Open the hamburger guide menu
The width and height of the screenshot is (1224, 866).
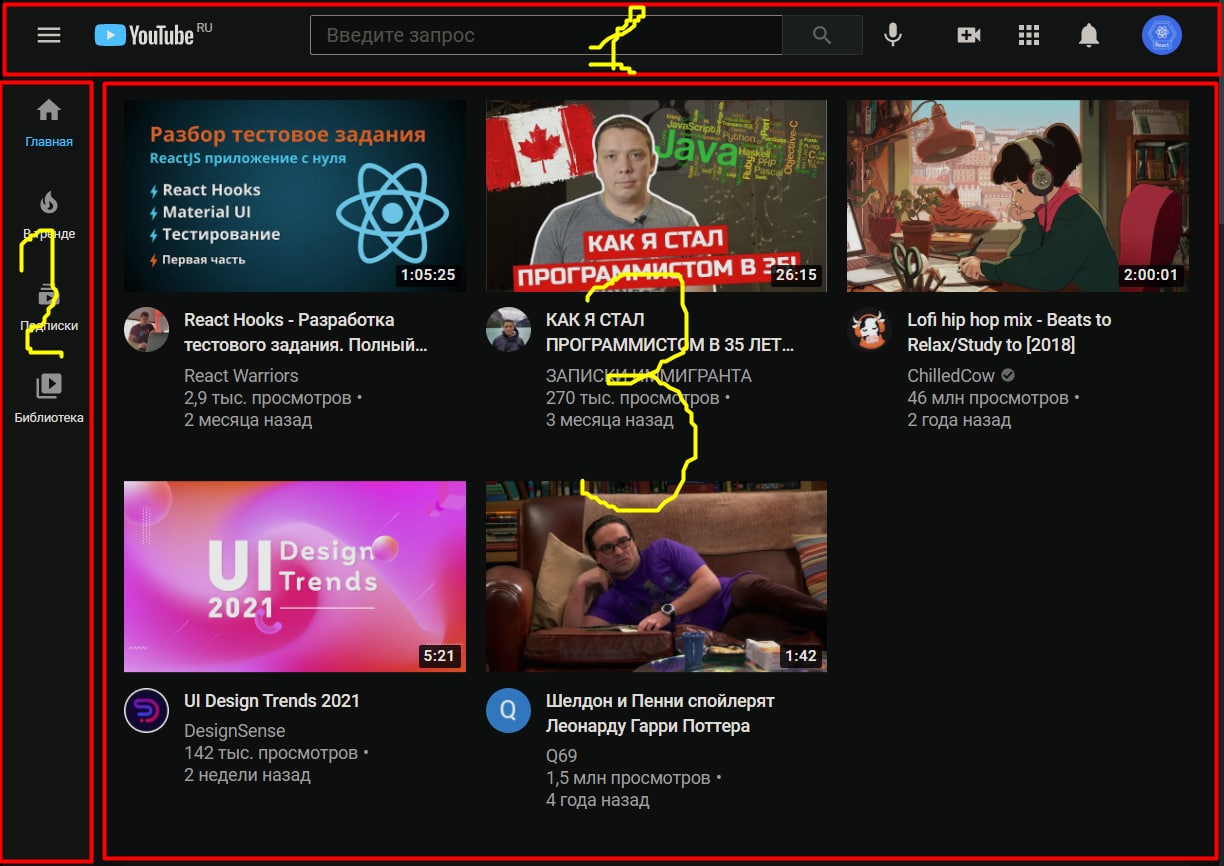(49, 35)
